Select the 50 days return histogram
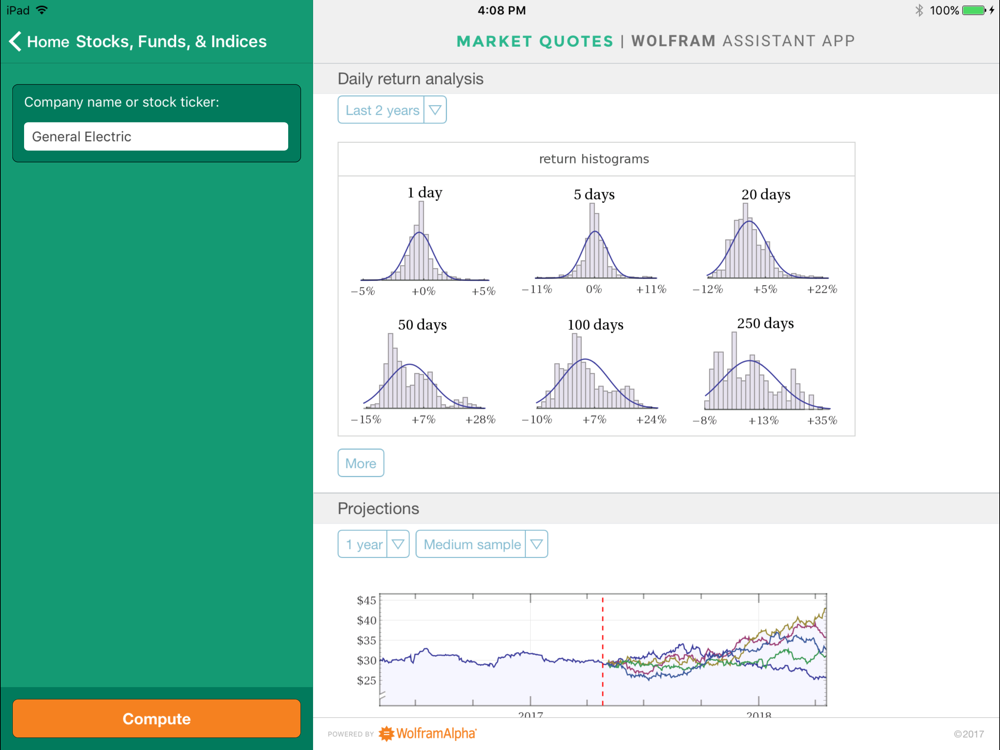Screen dimensions: 1000x750 pos(423,371)
